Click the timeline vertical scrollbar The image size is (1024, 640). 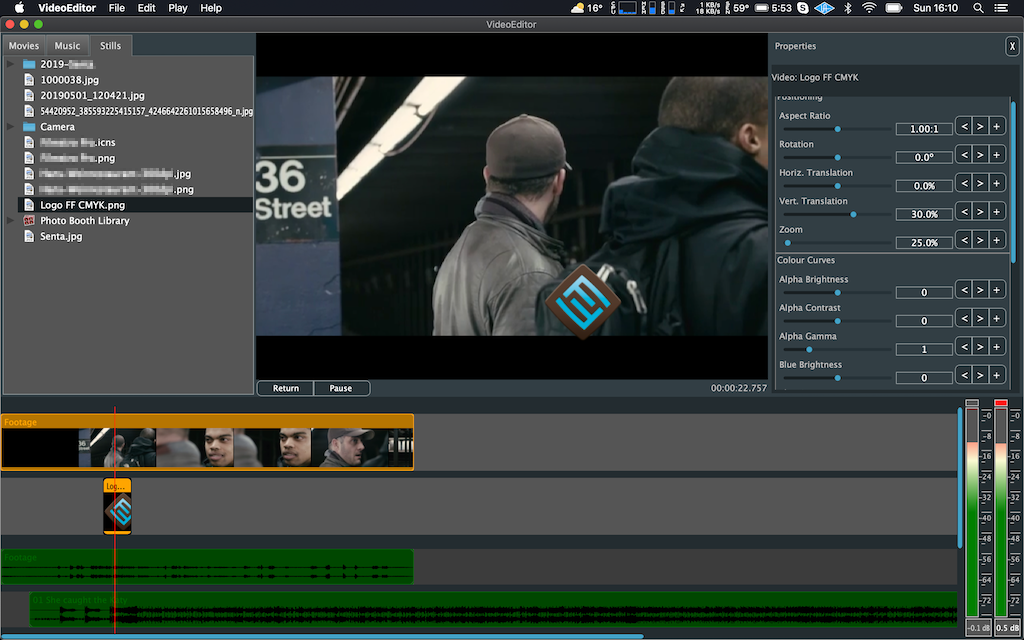[x=960, y=478]
